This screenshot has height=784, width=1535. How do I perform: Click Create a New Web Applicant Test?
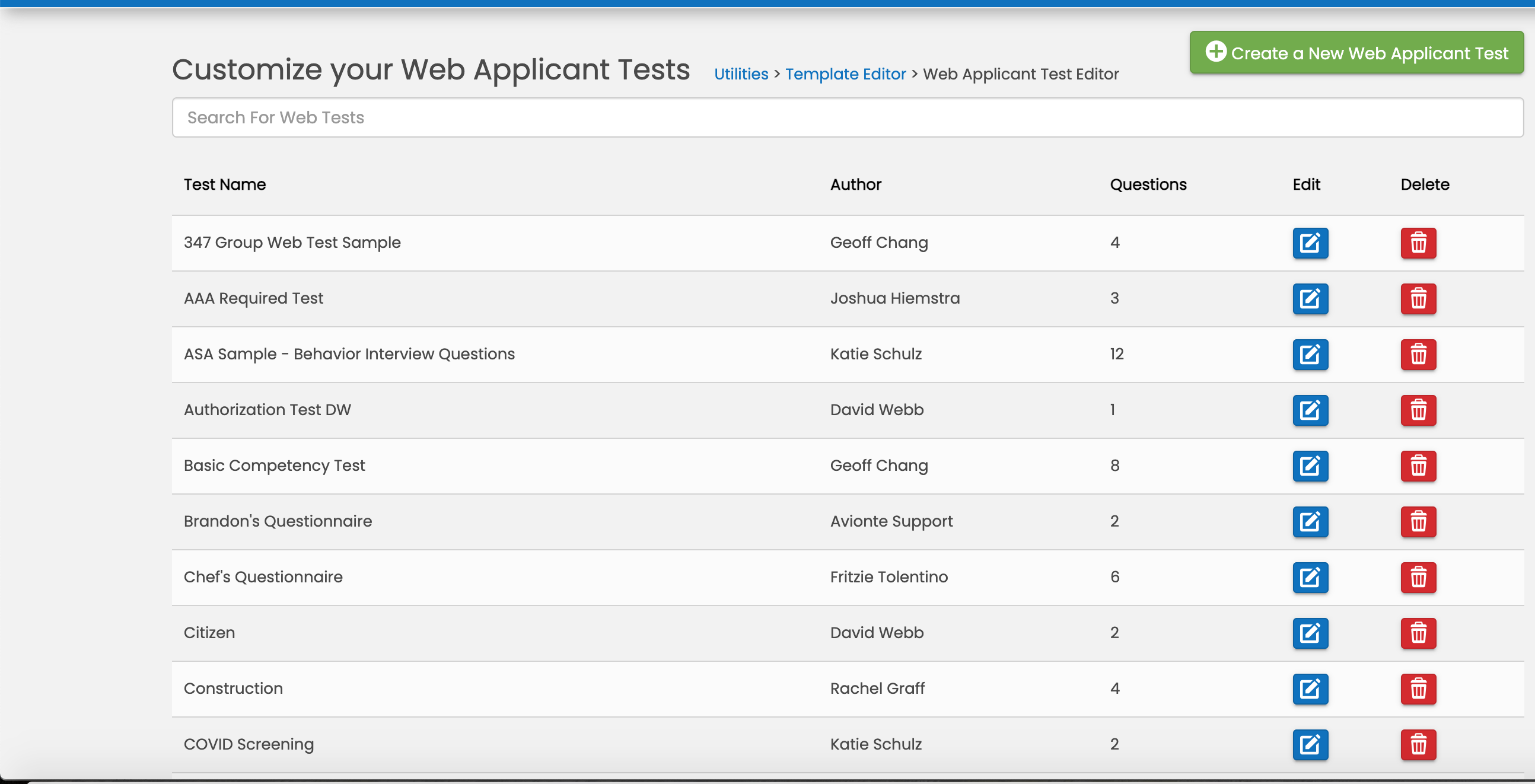point(1356,53)
